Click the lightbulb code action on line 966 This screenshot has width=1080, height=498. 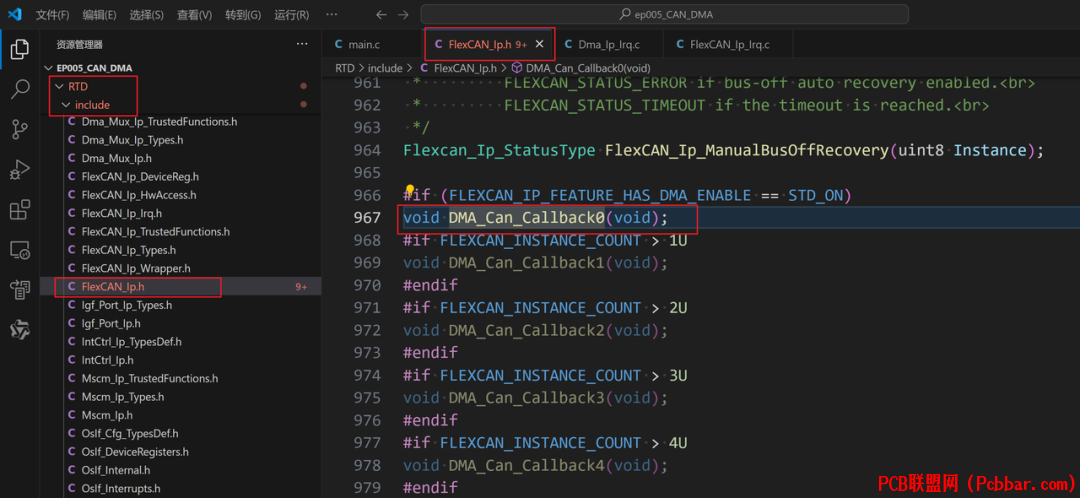[410, 190]
